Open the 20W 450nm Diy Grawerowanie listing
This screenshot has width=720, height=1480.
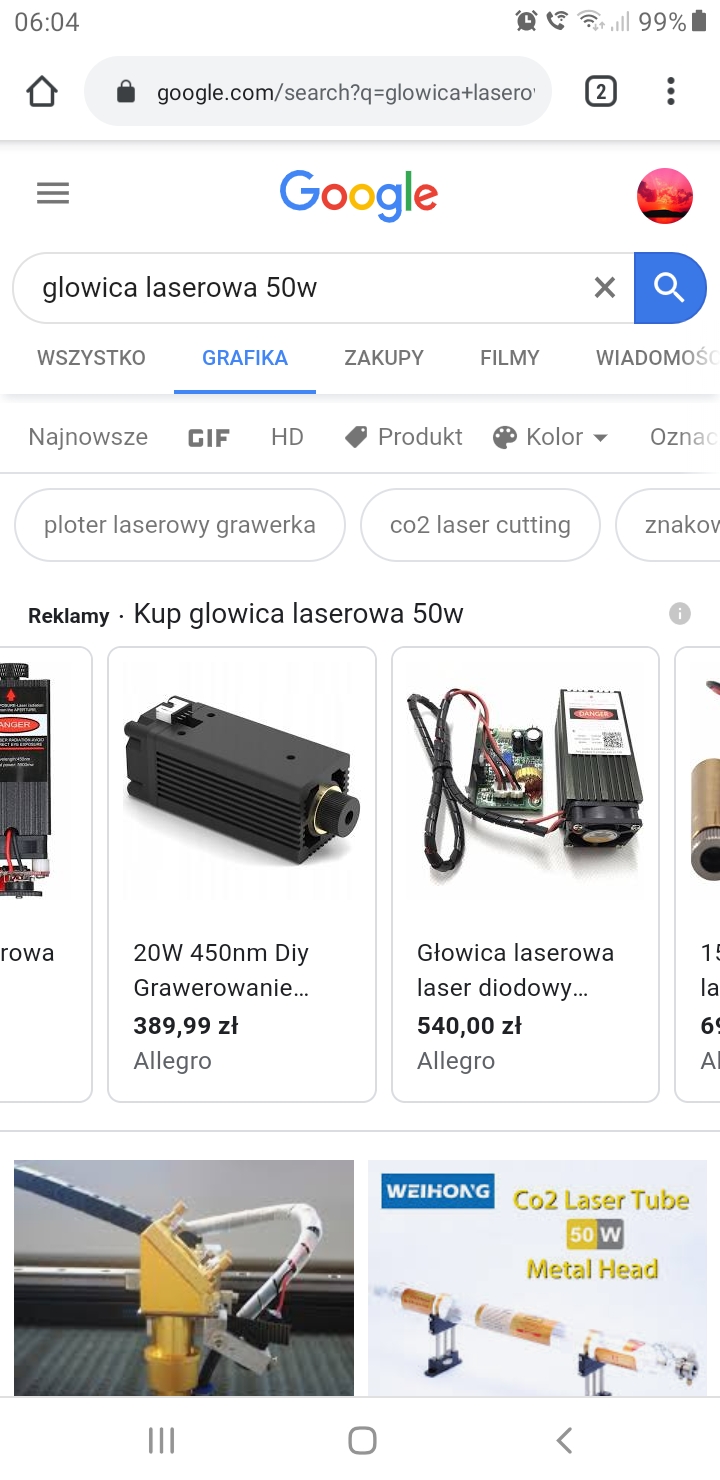pos(242,875)
